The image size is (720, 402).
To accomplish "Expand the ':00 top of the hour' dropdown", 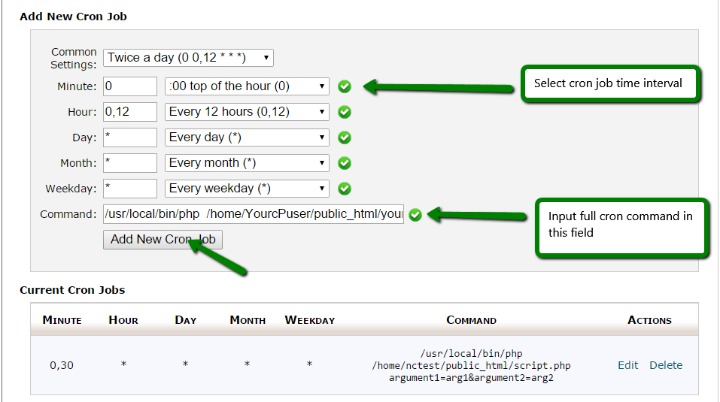I will (x=247, y=86).
